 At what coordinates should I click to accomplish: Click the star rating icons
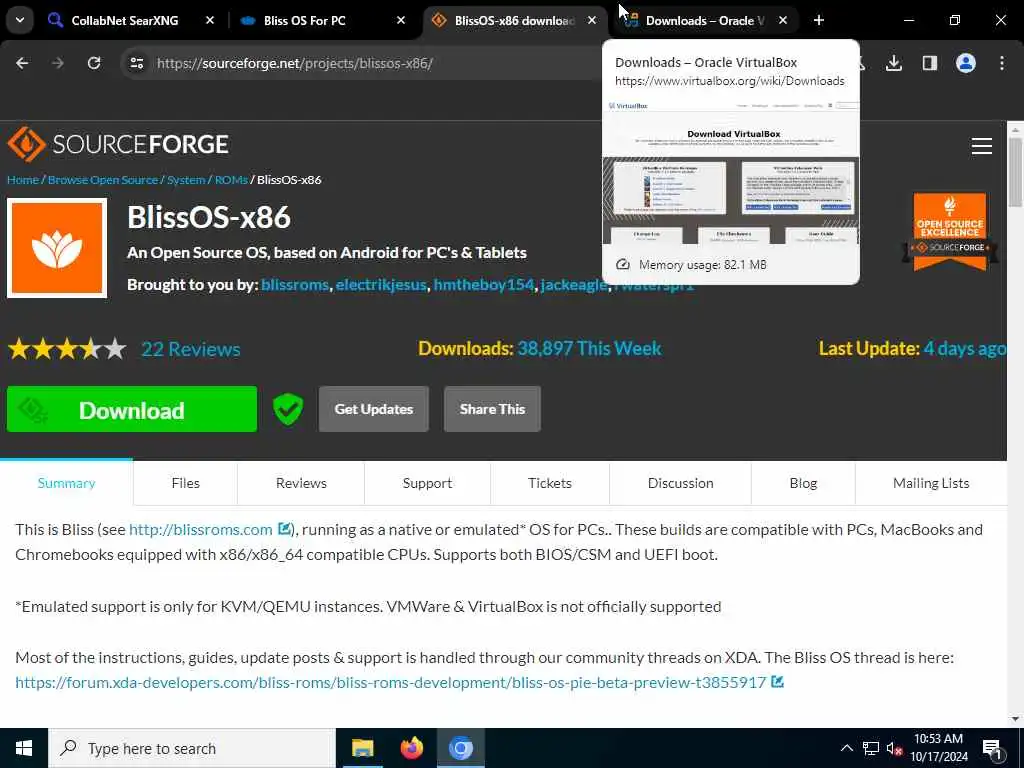pyautogui.click(x=67, y=349)
